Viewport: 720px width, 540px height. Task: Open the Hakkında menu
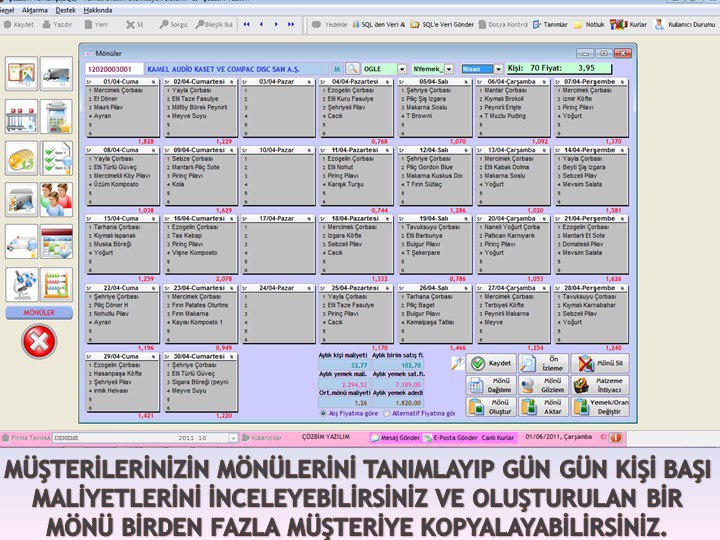pyautogui.click(x=98, y=9)
